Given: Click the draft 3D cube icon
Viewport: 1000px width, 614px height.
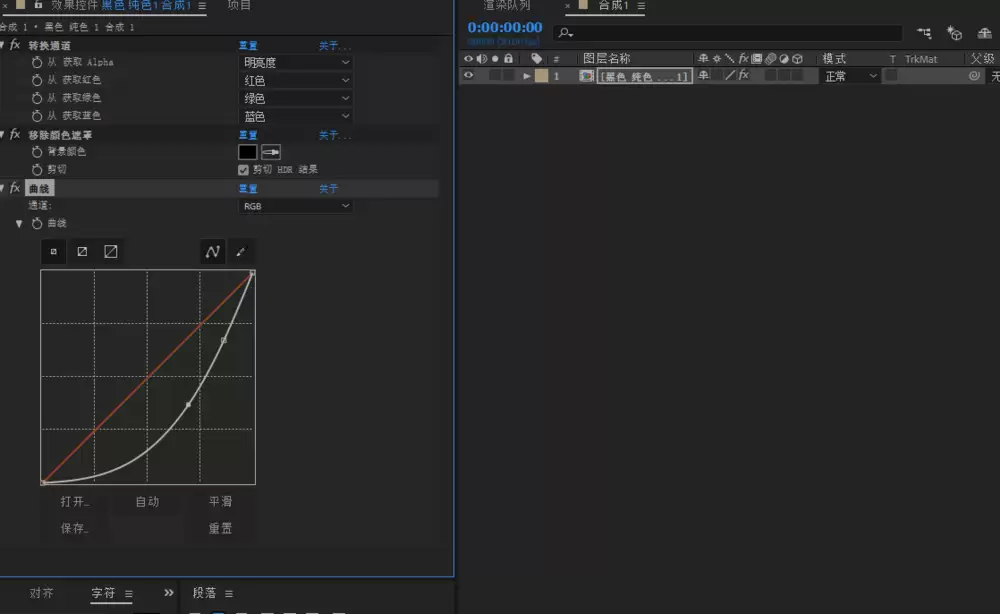Looking at the screenshot, I should coord(954,33).
